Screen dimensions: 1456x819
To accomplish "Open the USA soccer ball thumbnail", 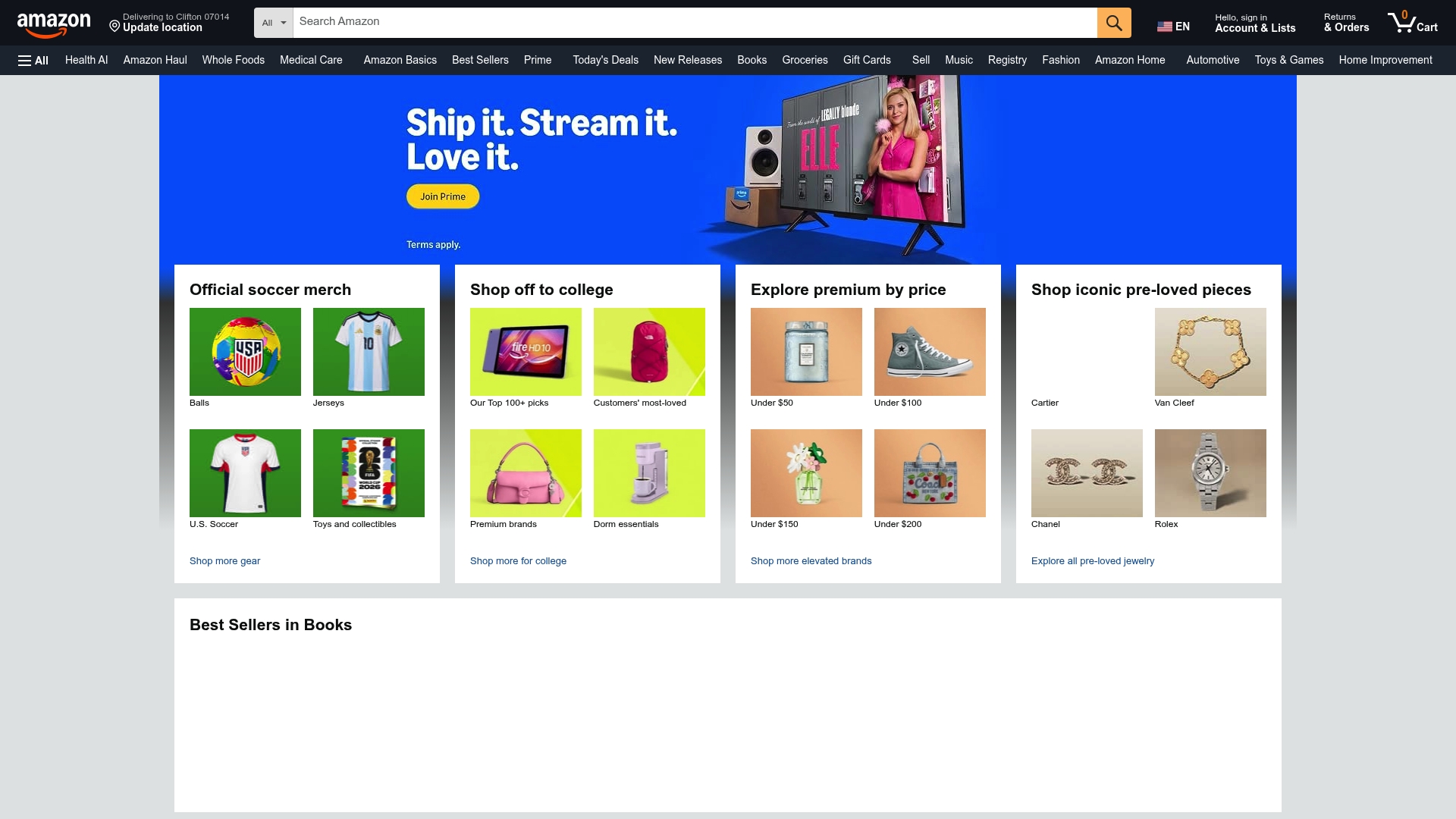I will (x=245, y=352).
